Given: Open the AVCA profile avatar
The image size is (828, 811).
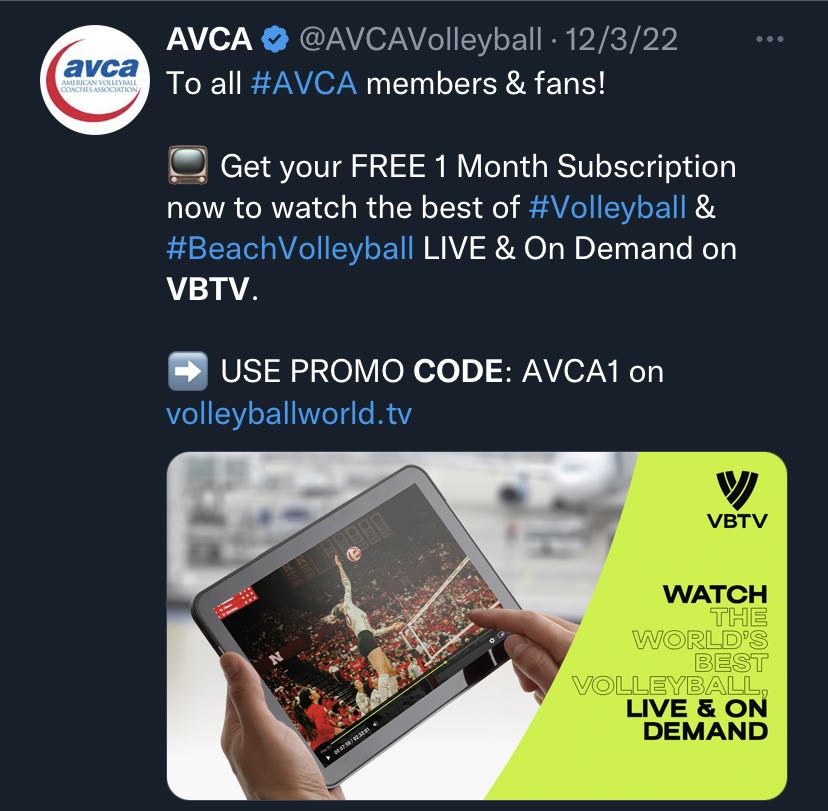Looking at the screenshot, I should (x=95, y=80).
